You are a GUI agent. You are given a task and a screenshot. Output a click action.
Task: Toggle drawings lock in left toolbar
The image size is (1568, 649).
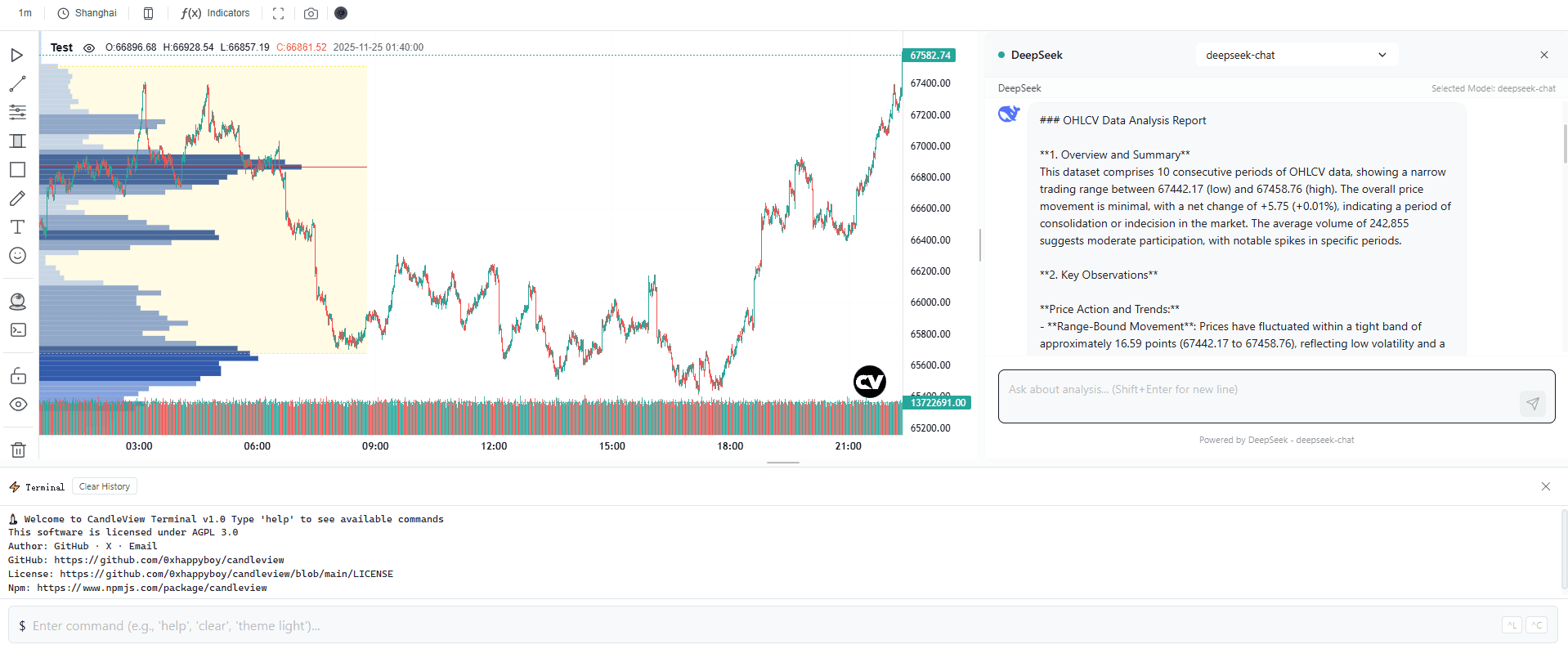(x=18, y=376)
